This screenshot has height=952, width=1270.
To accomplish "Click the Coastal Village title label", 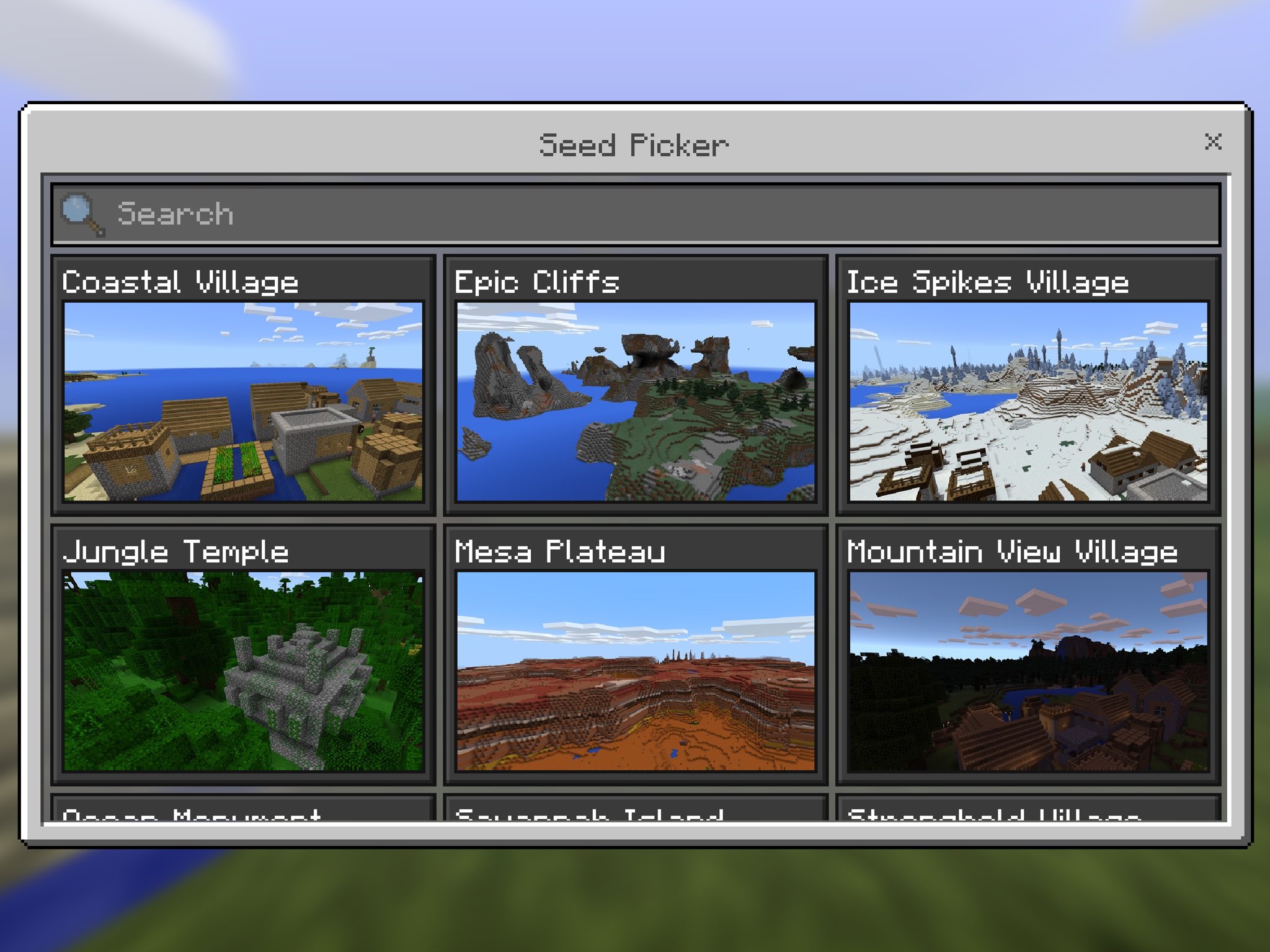I will tap(180, 282).
